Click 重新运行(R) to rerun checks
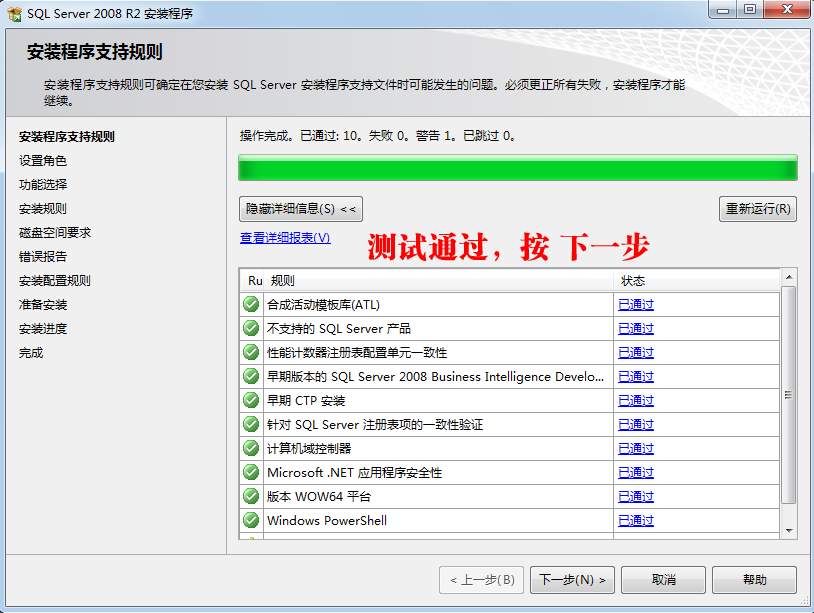The image size is (814, 613). (x=757, y=209)
